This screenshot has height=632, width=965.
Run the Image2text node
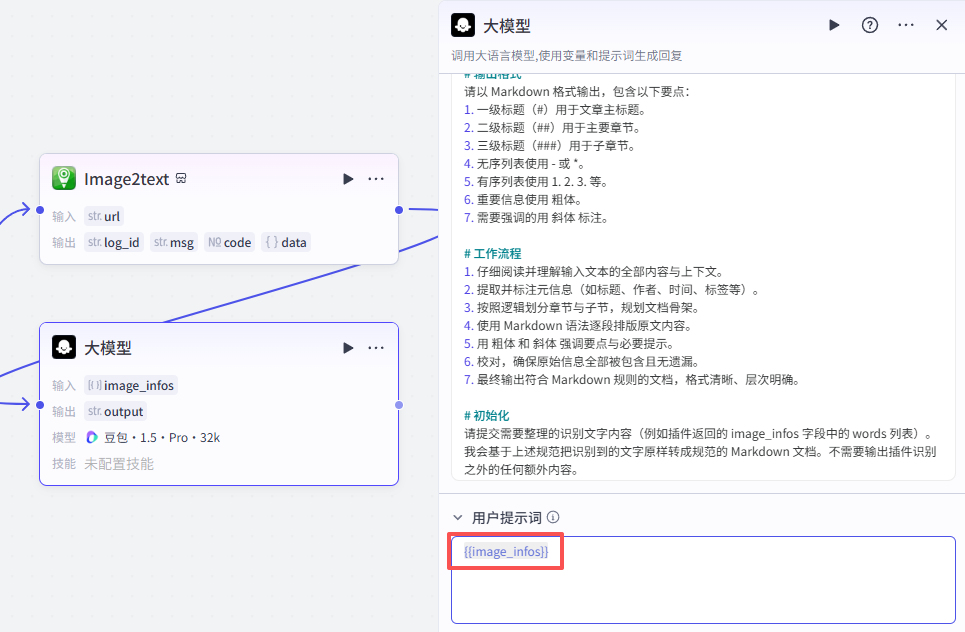point(348,179)
